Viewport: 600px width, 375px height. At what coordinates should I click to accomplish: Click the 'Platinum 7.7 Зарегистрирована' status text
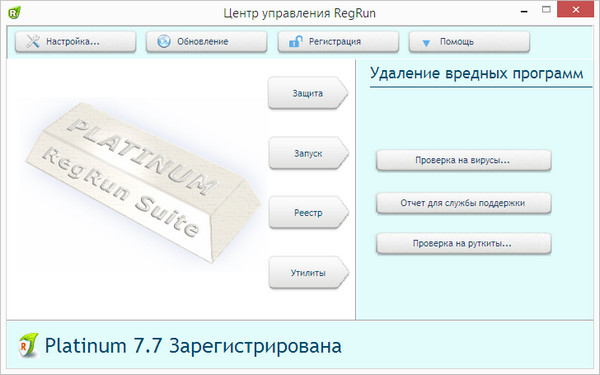pyautogui.click(x=193, y=346)
